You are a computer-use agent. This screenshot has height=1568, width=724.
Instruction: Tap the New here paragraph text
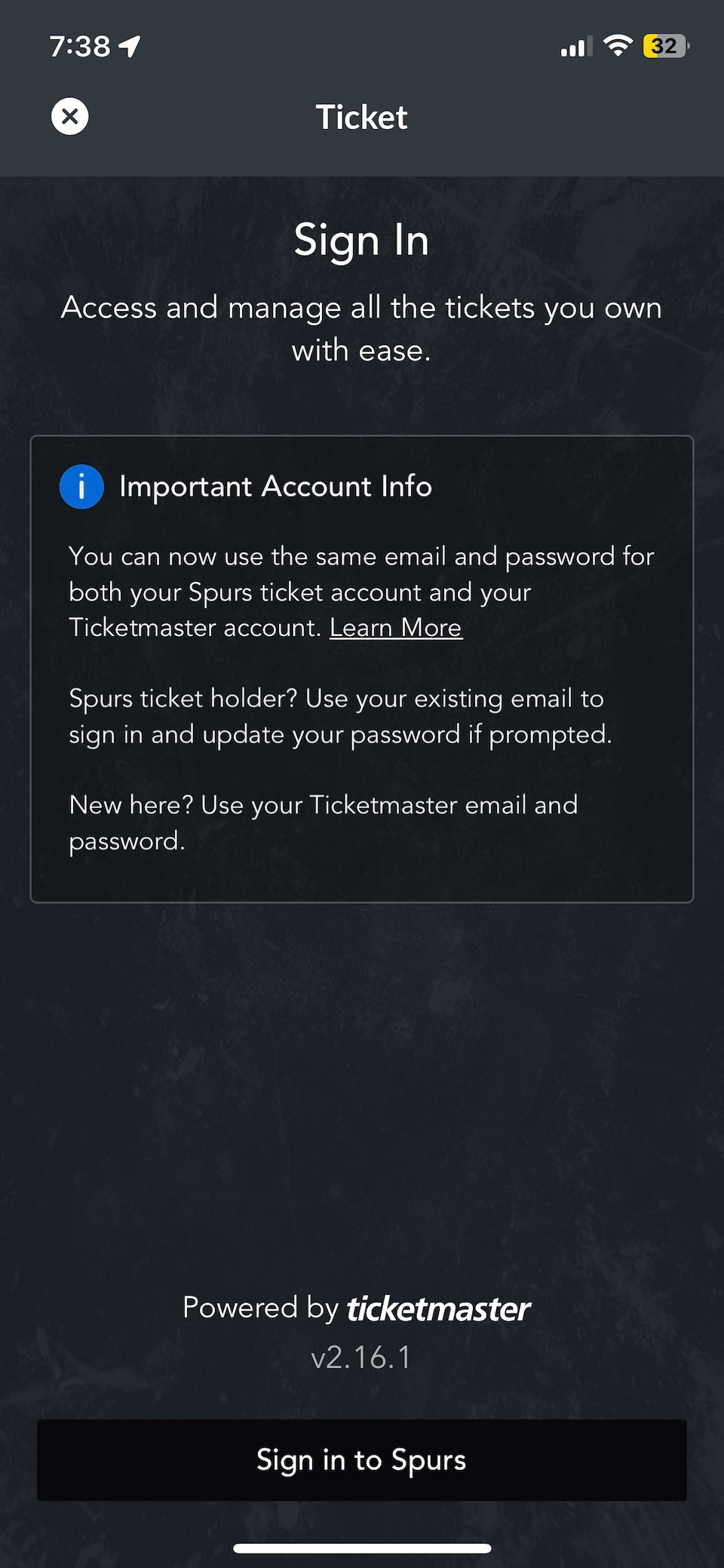coord(324,822)
